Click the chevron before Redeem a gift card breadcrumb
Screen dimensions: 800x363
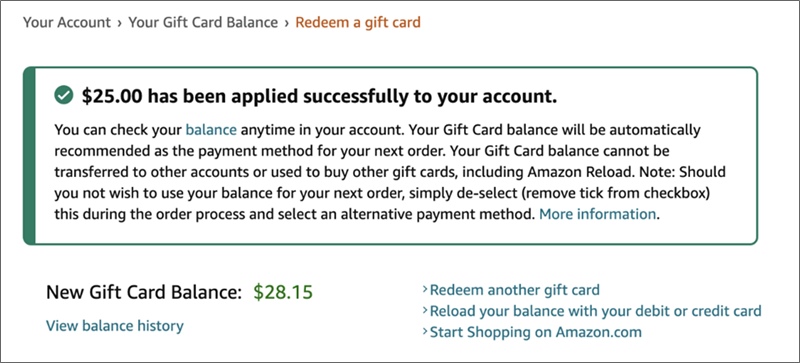pyautogui.click(x=287, y=23)
